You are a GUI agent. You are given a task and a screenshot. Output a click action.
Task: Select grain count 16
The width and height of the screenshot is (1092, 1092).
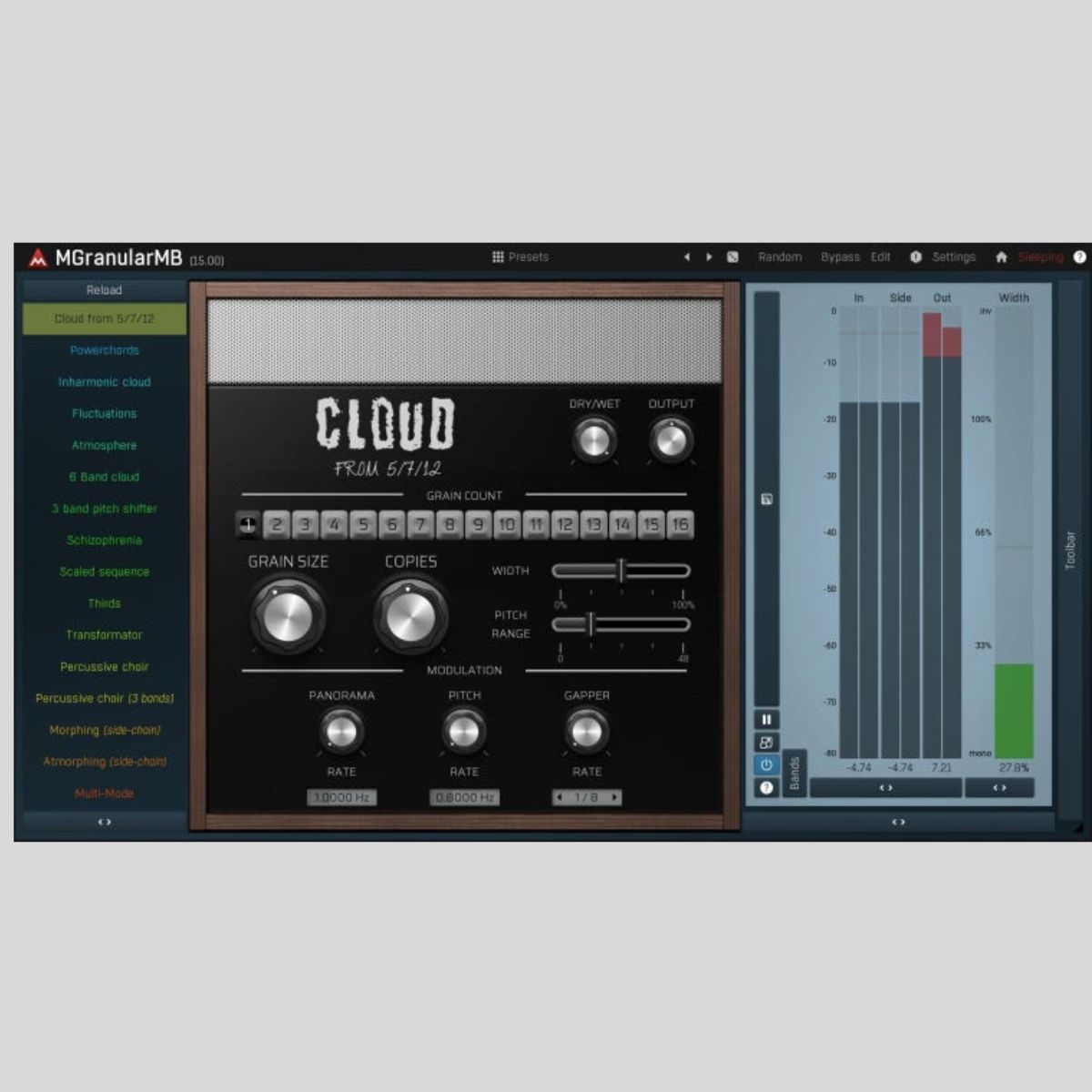680,524
